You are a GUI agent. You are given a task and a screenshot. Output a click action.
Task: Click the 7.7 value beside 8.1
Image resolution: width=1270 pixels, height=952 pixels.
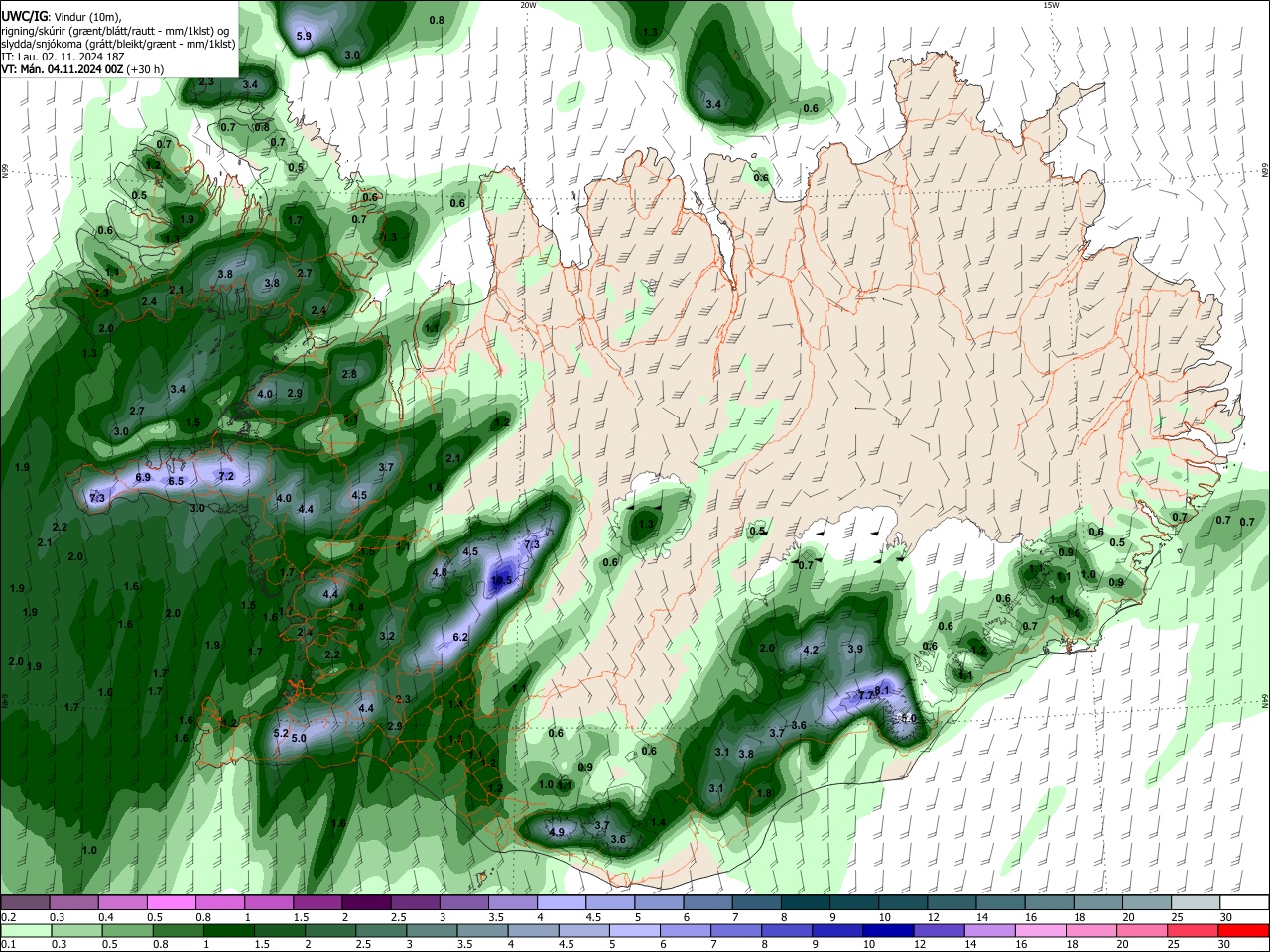(865, 696)
